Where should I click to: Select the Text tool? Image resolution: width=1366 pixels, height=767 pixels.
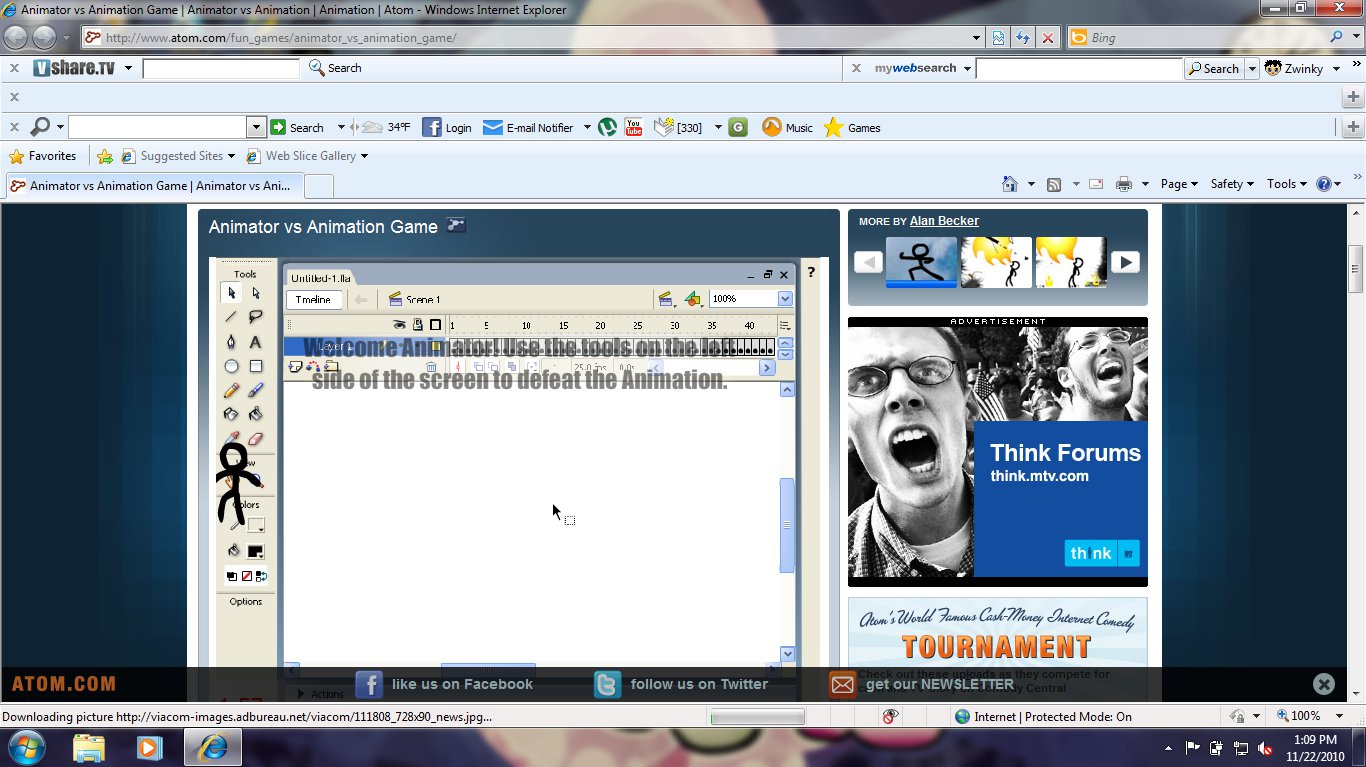(x=256, y=342)
